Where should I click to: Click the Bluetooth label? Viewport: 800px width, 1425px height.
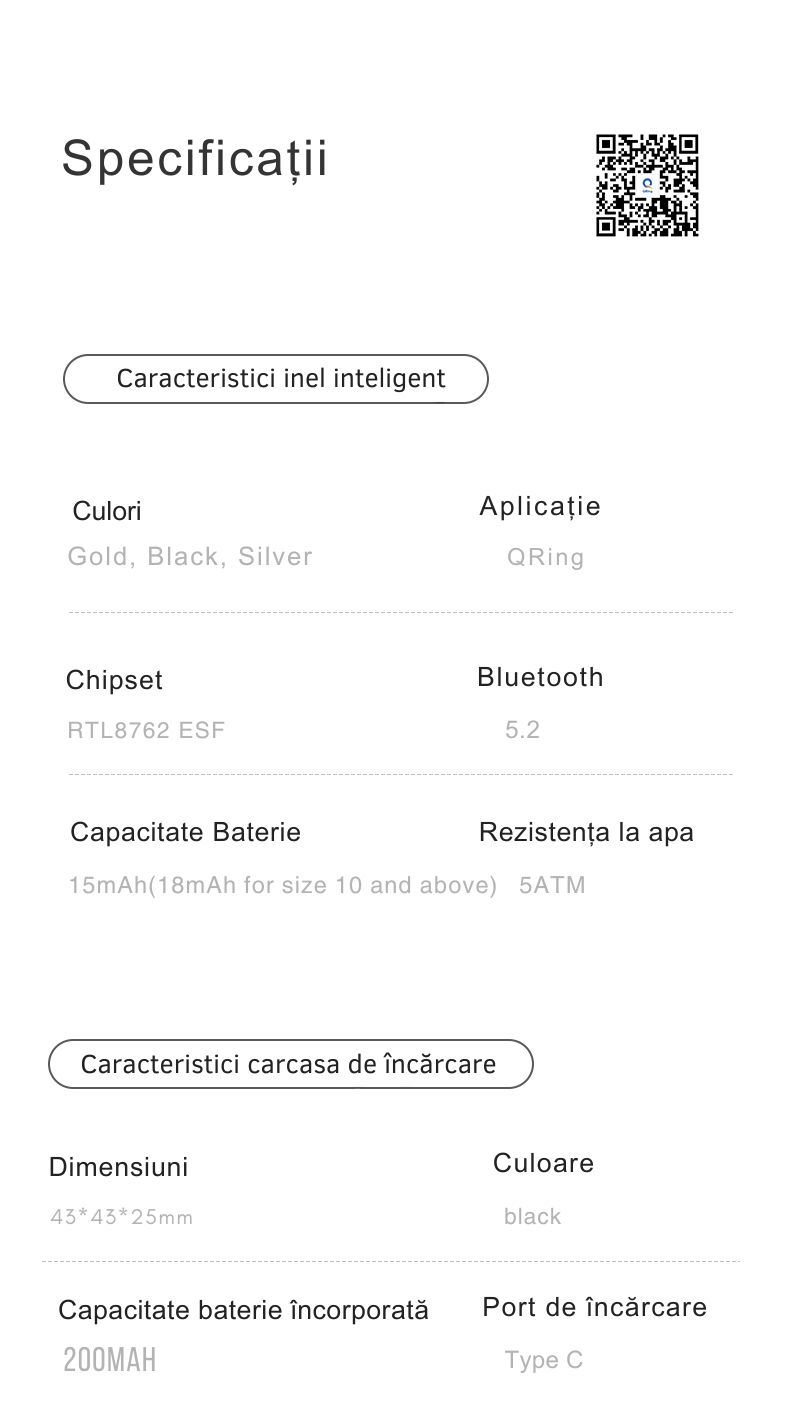click(540, 677)
